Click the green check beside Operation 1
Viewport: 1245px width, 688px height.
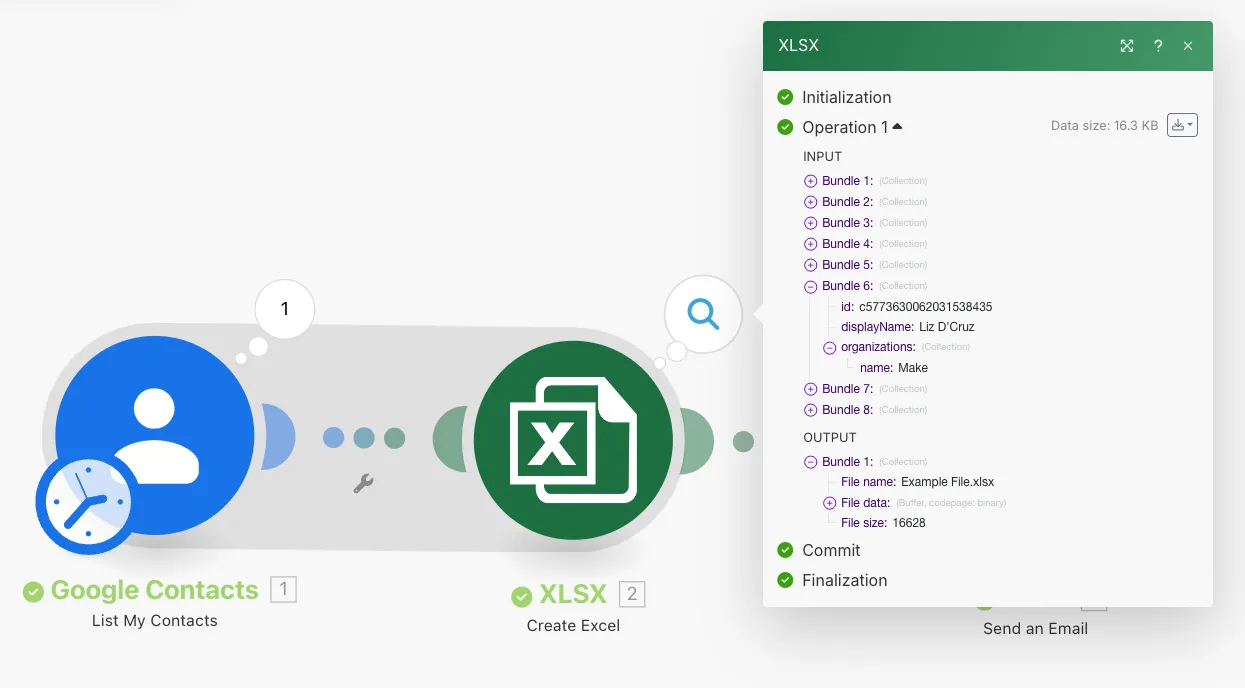(786, 127)
